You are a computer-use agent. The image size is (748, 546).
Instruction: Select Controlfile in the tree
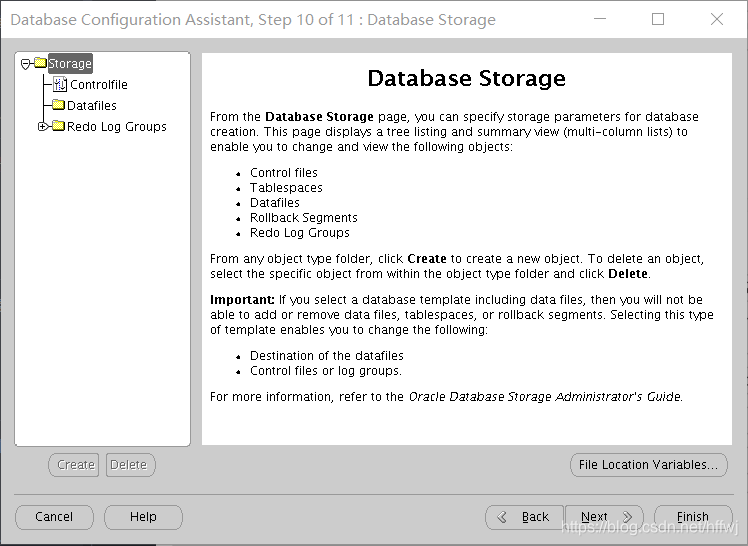[x=99, y=84]
